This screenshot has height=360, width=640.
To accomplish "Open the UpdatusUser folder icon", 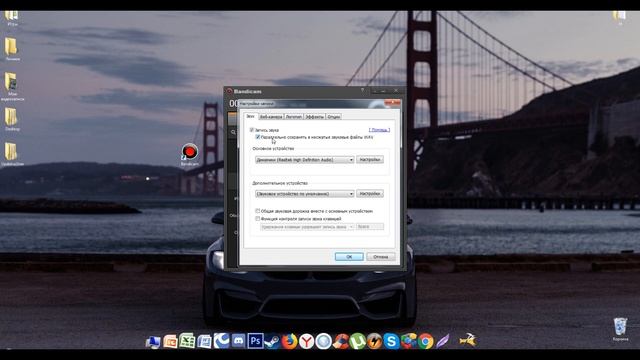I will pyautogui.click(x=12, y=154).
